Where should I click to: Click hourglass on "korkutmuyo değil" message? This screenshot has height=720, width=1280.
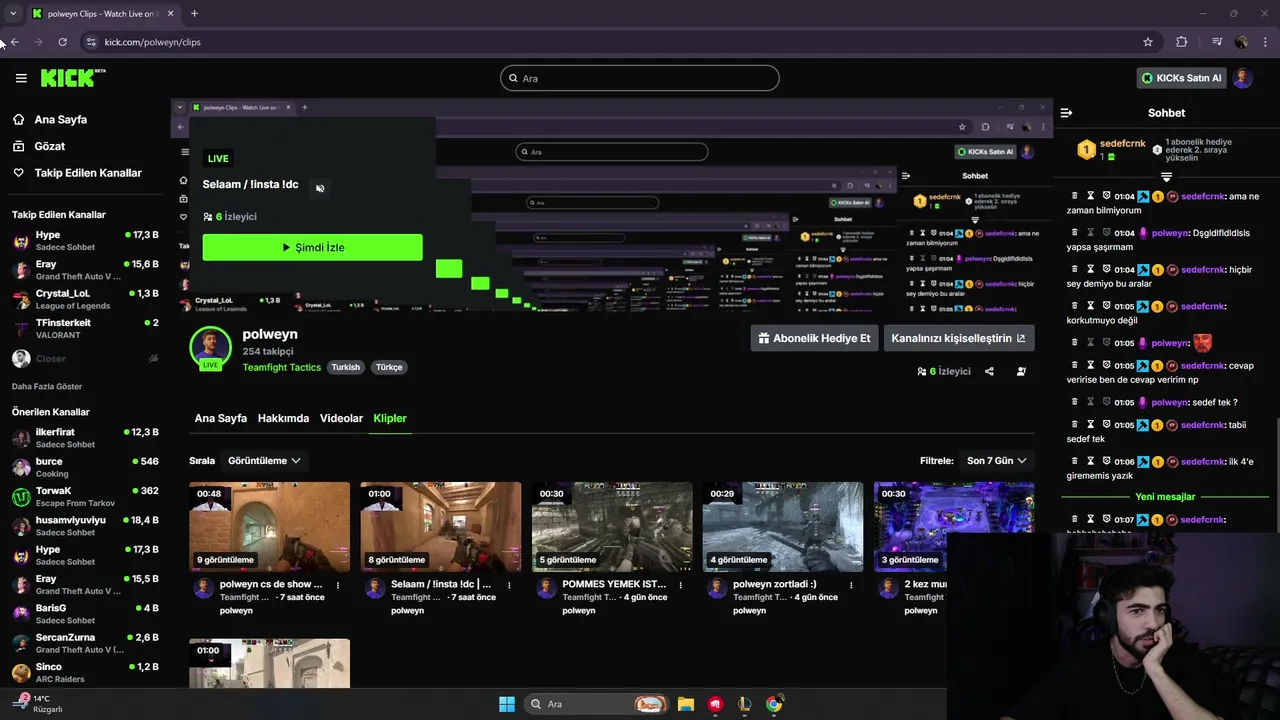click(x=1091, y=306)
